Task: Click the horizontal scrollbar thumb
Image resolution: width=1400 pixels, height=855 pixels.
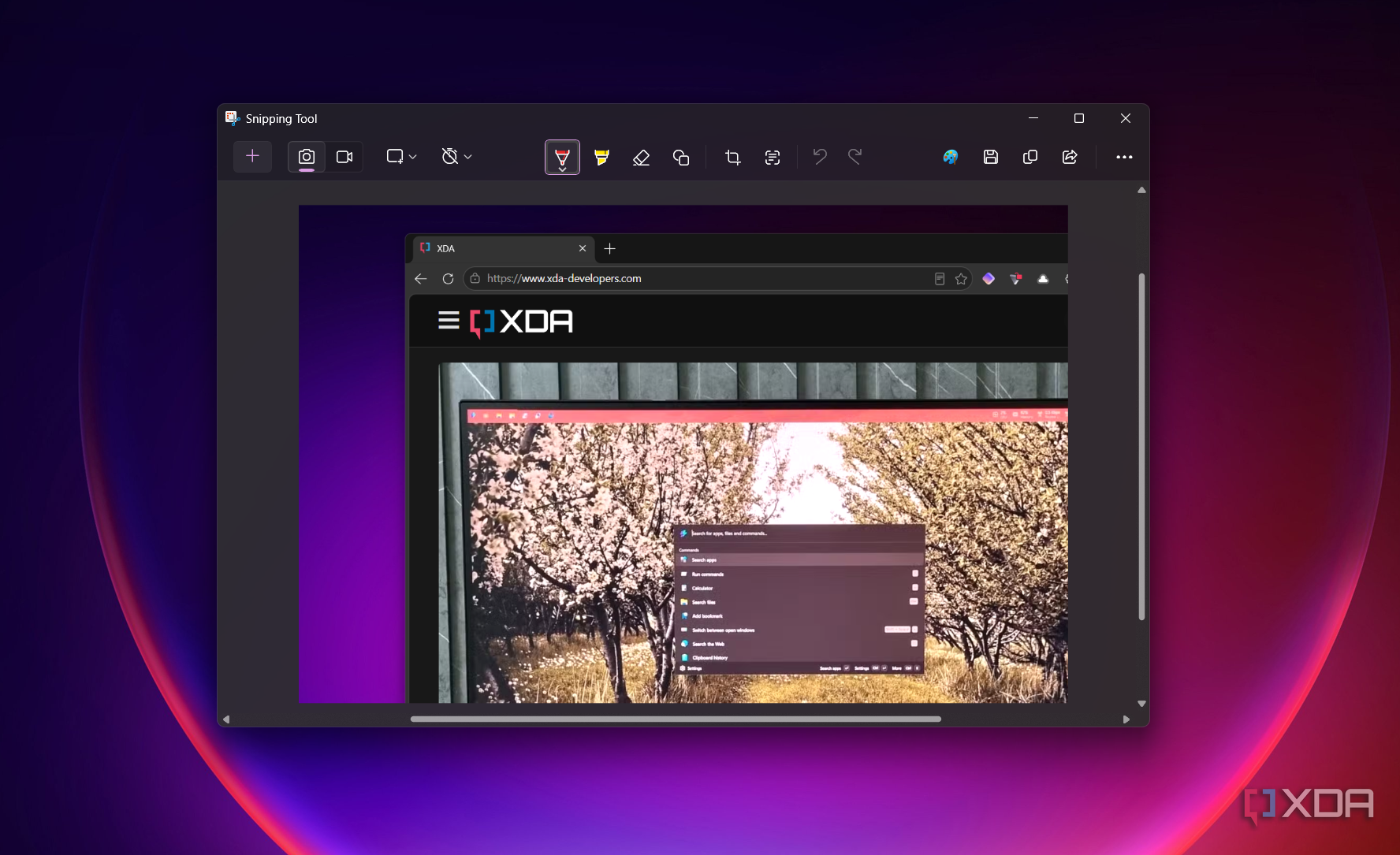Action: [x=676, y=719]
